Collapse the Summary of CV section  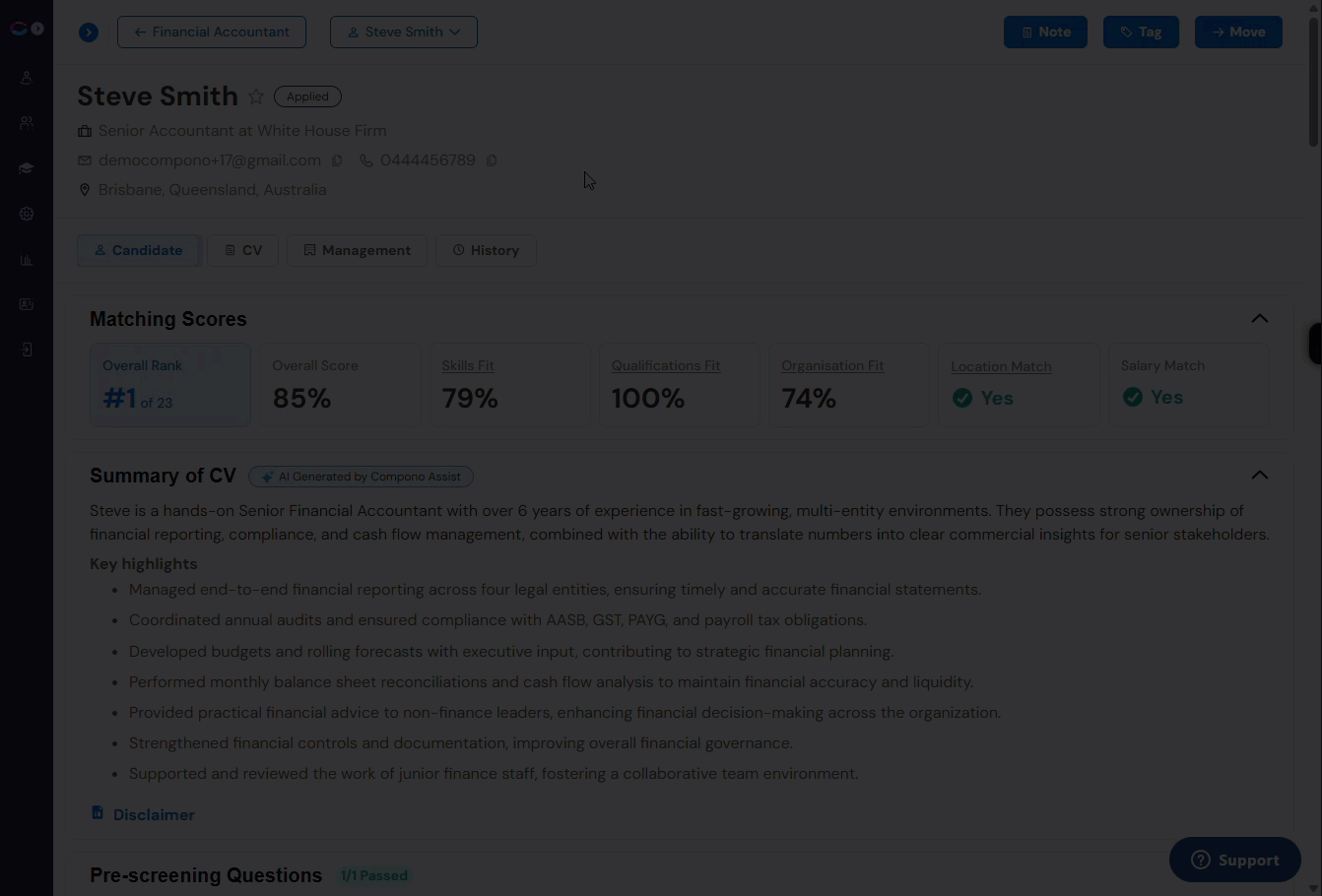1259,475
